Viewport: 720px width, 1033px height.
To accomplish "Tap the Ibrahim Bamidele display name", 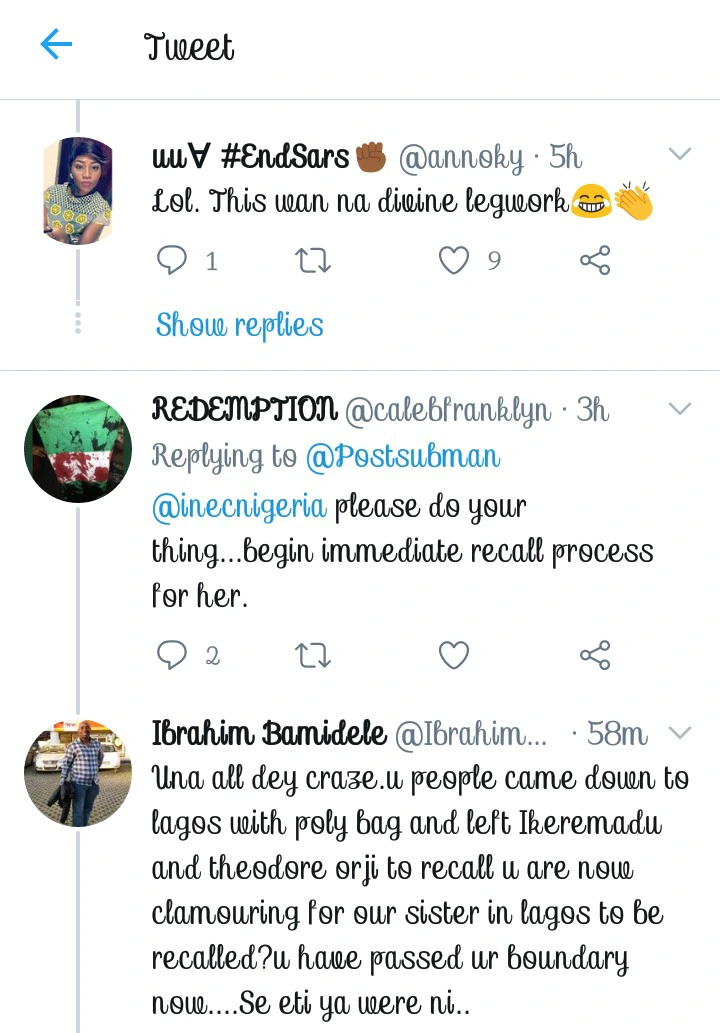I will pyautogui.click(x=268, y=734).
